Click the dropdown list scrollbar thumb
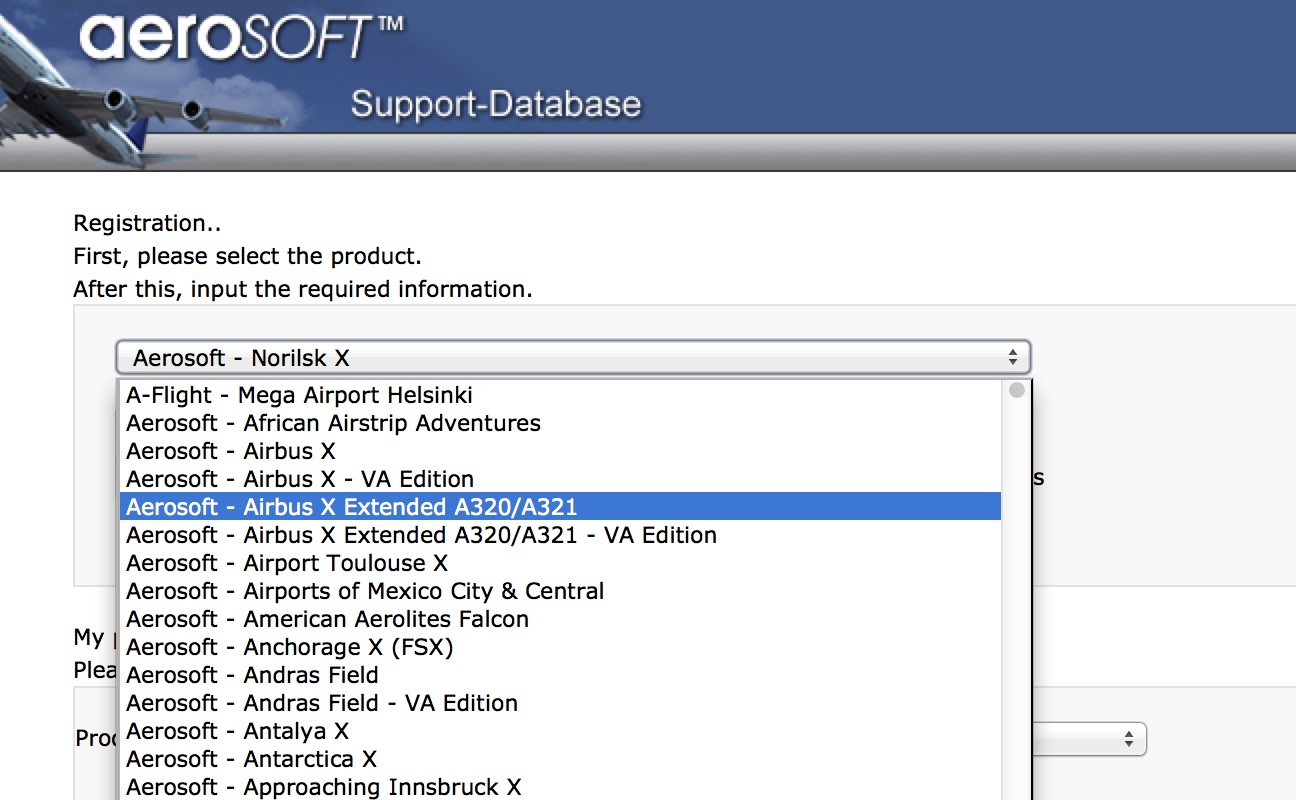Screen dimensions: 1296x800 (x=1017, y=390)
